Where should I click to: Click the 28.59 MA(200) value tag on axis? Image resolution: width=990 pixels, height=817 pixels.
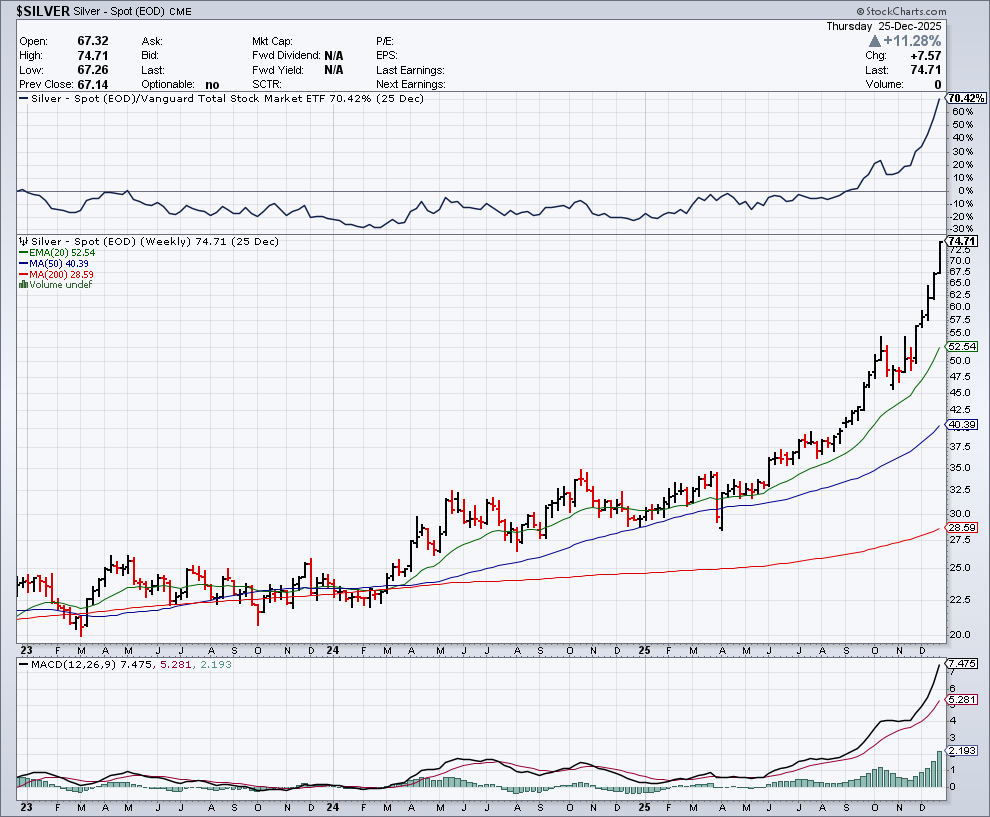(x=962, y=527)
